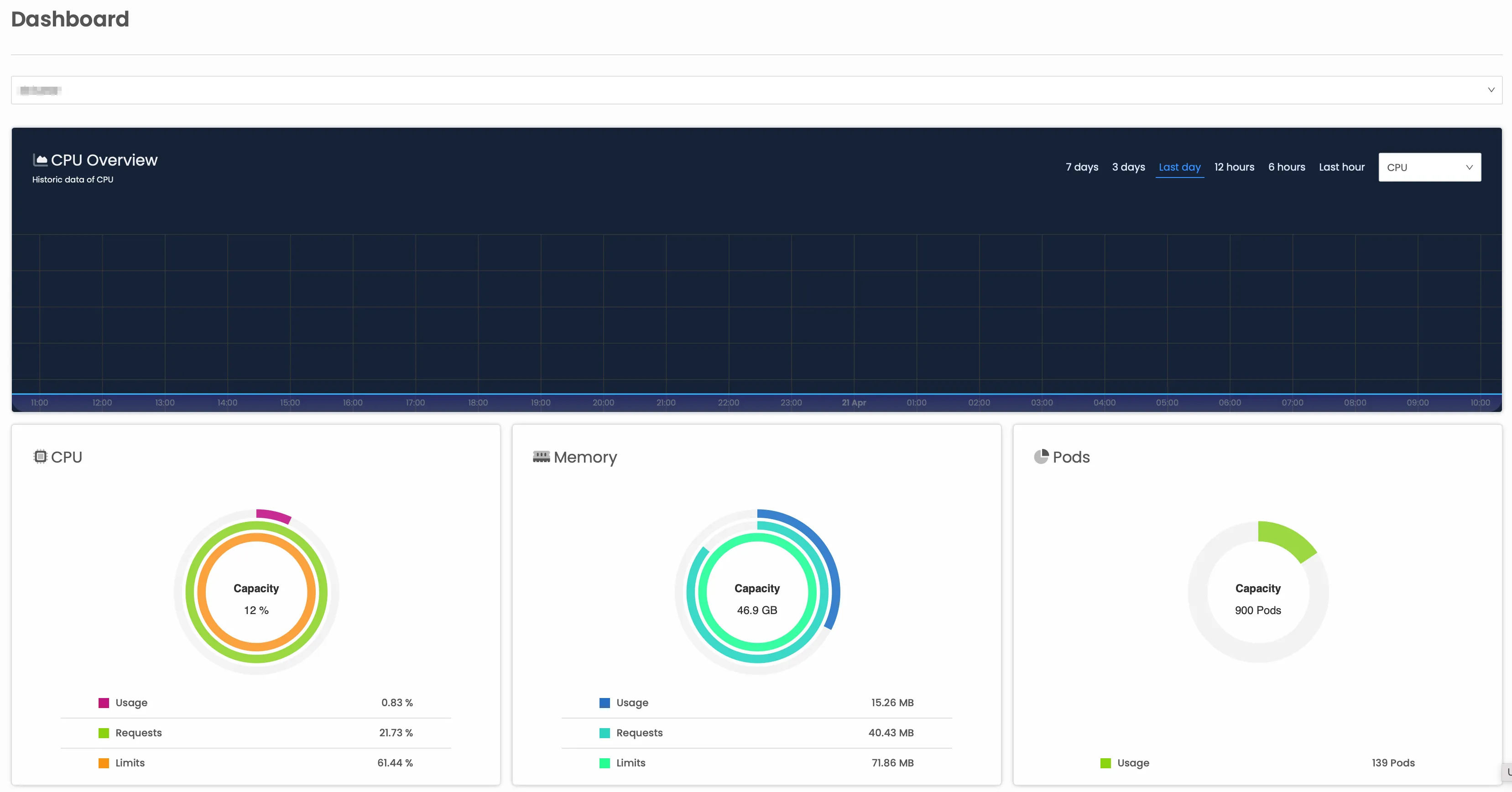Click the blue Memory Usage legend swatch
The height and width of the screenshot is (792, 1512).
point(604,703)
